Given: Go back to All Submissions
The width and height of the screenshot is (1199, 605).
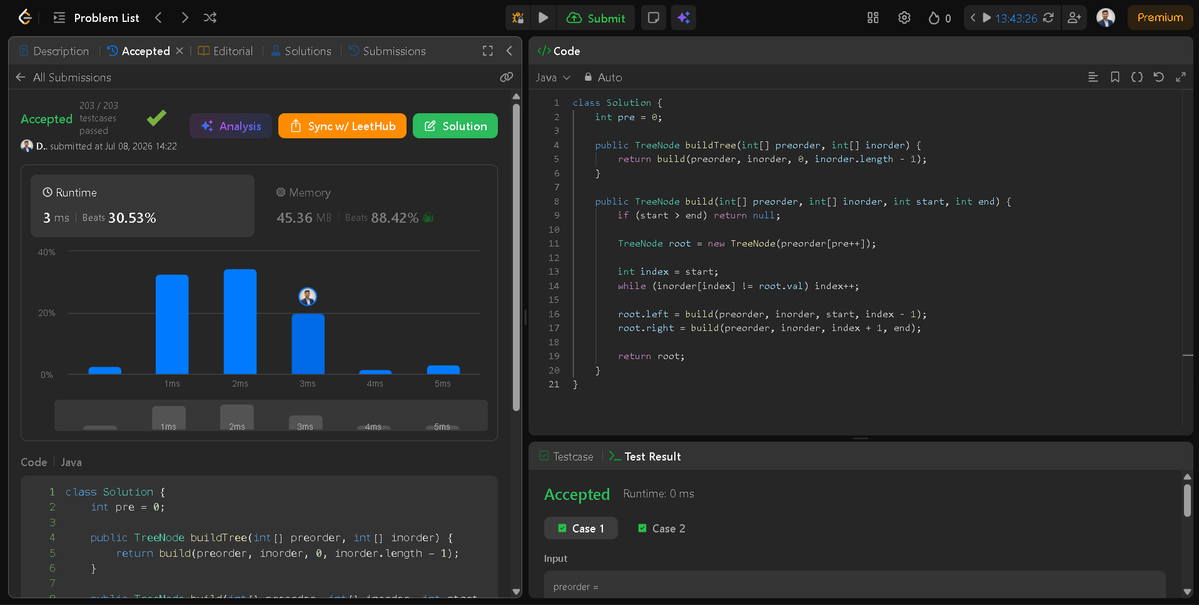Looking at the screenshot, I should (63, 77).
